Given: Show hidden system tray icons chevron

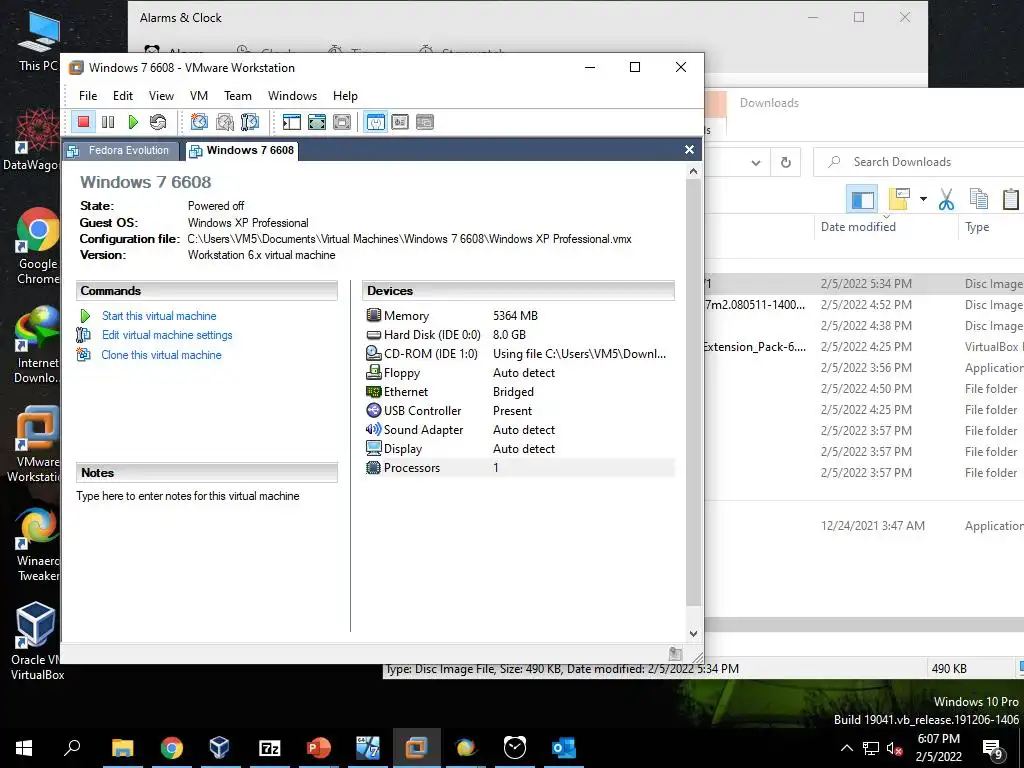Looking at the screenshot, I should [846, 748].
